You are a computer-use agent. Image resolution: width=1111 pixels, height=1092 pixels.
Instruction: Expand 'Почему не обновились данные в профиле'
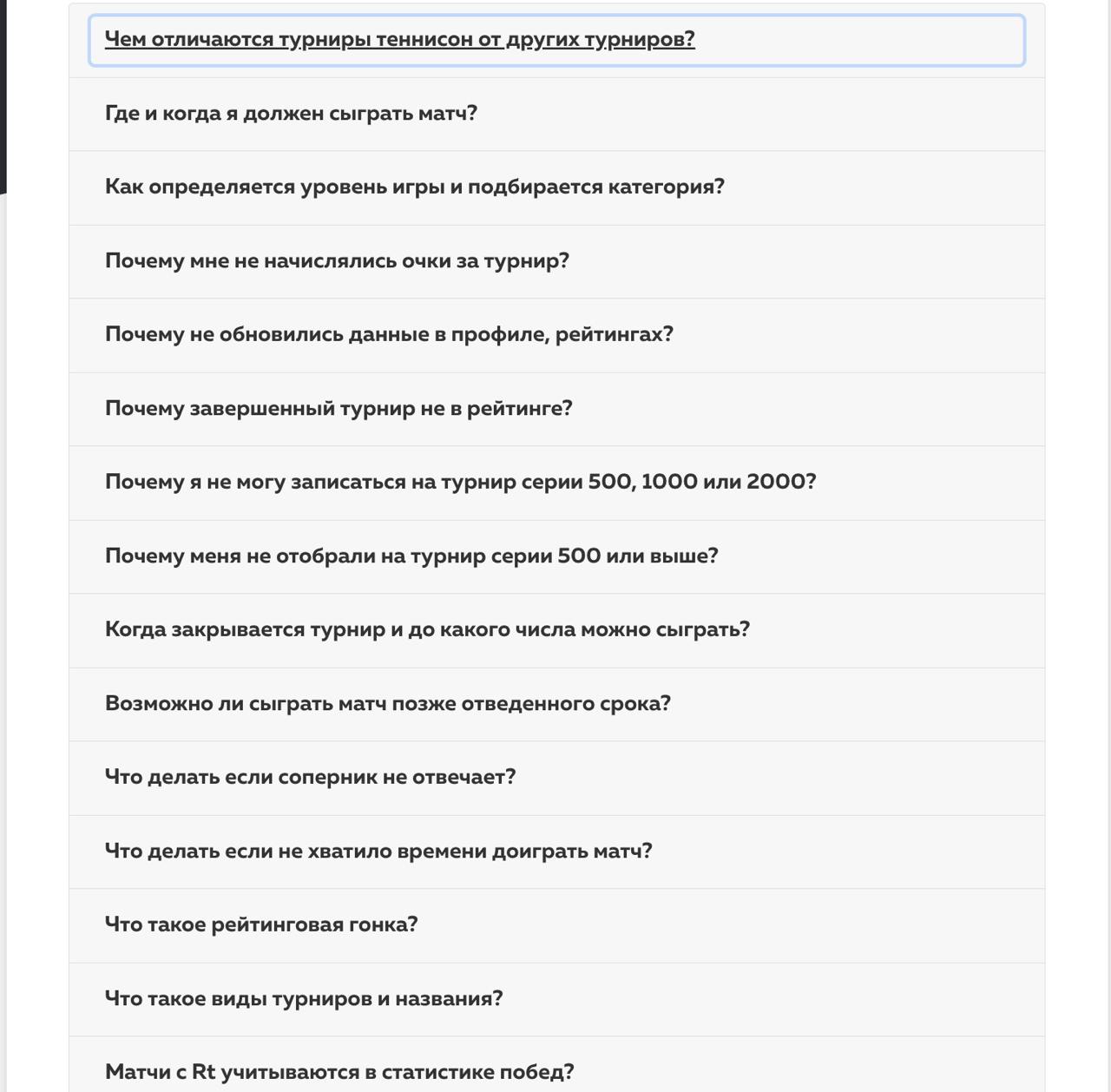[x=556, y=335]
